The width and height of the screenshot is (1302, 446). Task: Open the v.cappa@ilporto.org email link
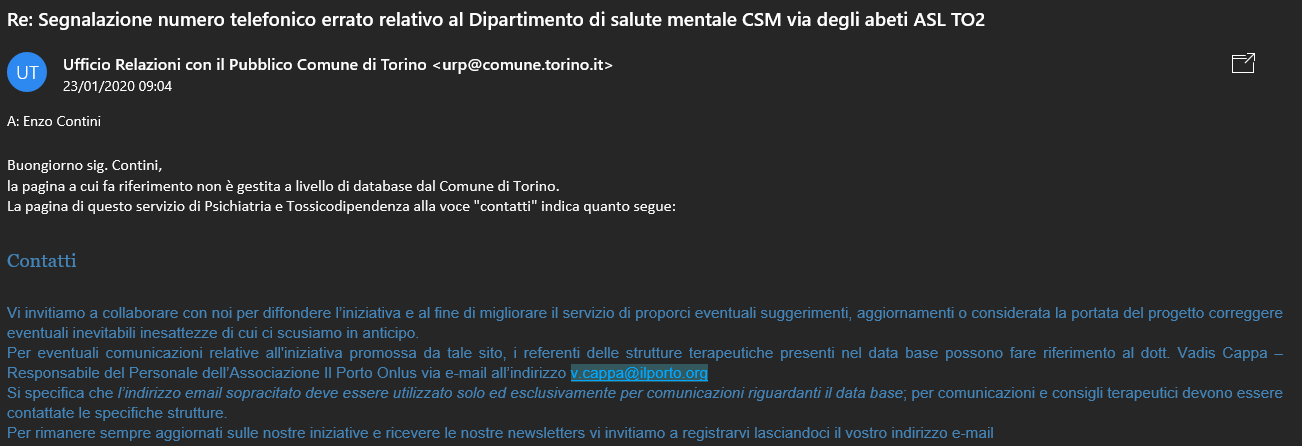[x=639, y=373]
